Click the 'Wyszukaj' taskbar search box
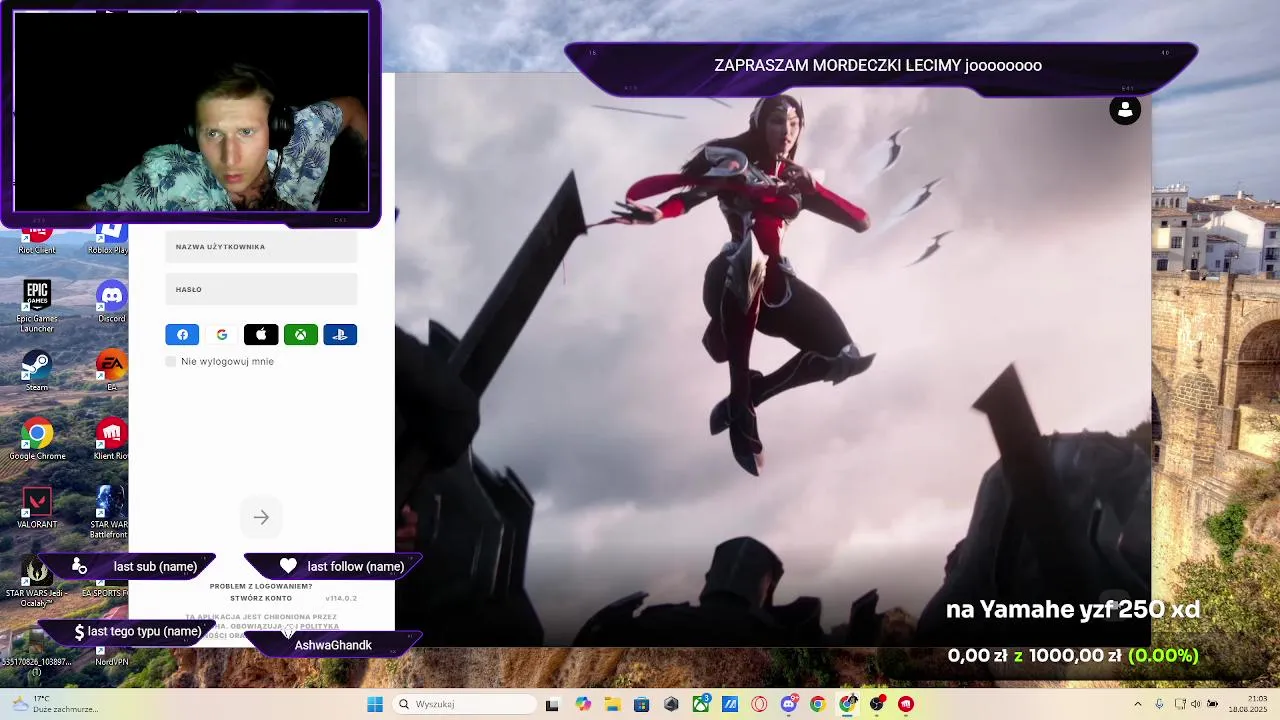 coord(465,704)
